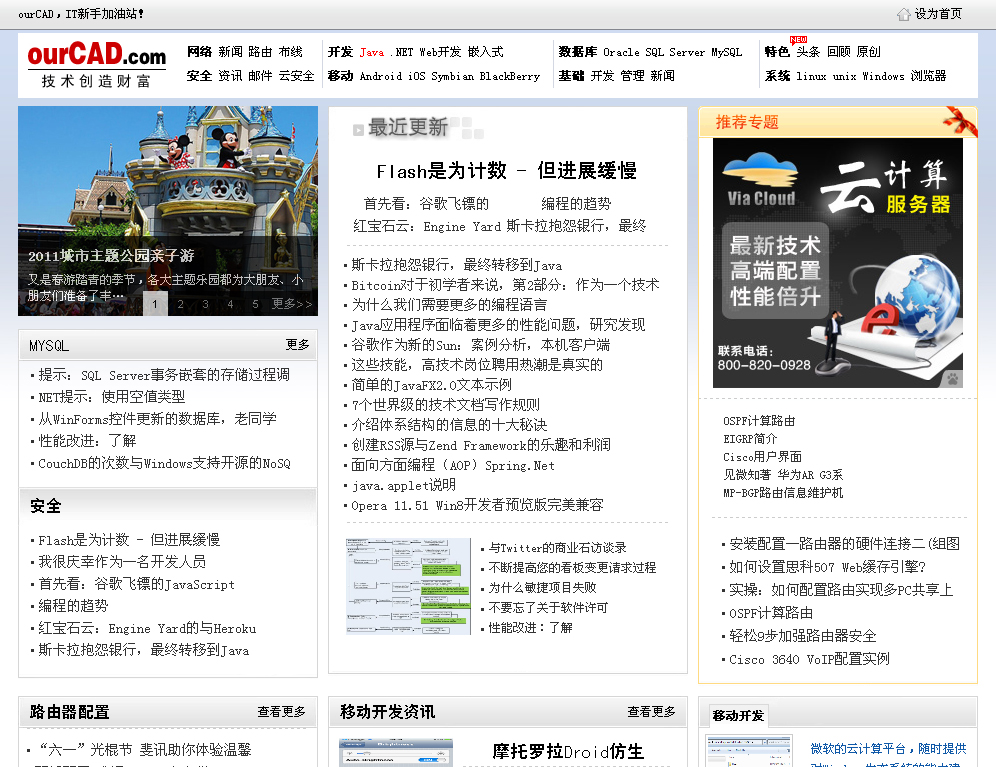Open 我很庆幸作为一名开发人员 article

tap(122, 562)
